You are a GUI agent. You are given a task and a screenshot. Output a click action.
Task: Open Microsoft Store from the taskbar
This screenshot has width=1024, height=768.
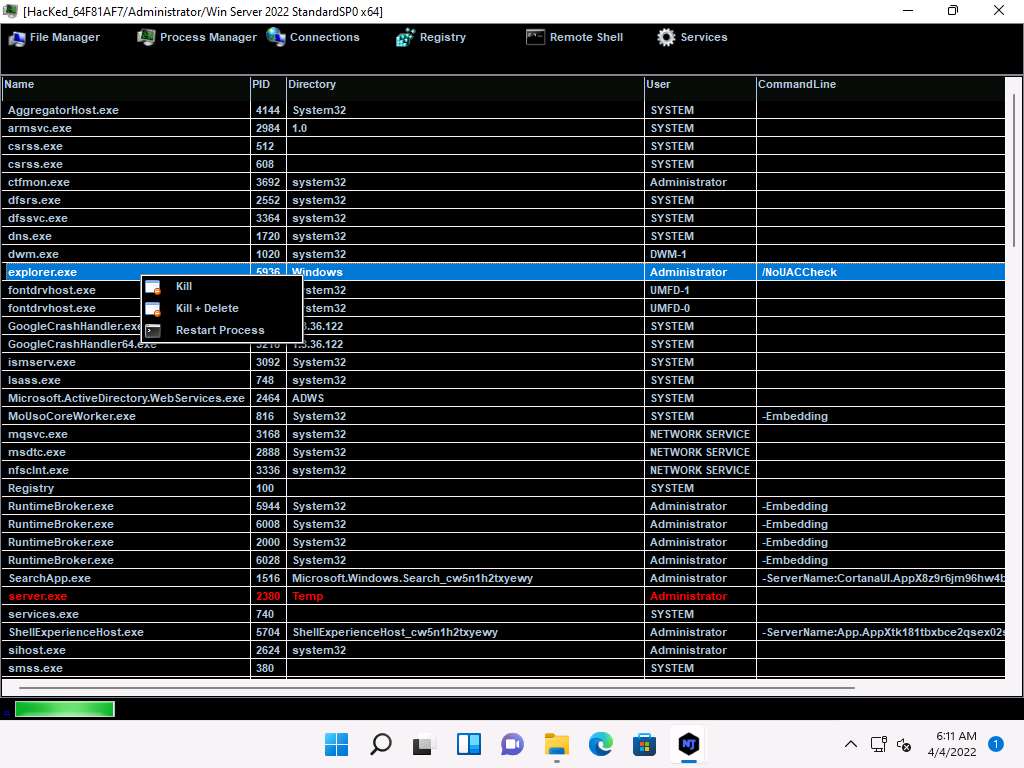(x=644, y=744)
